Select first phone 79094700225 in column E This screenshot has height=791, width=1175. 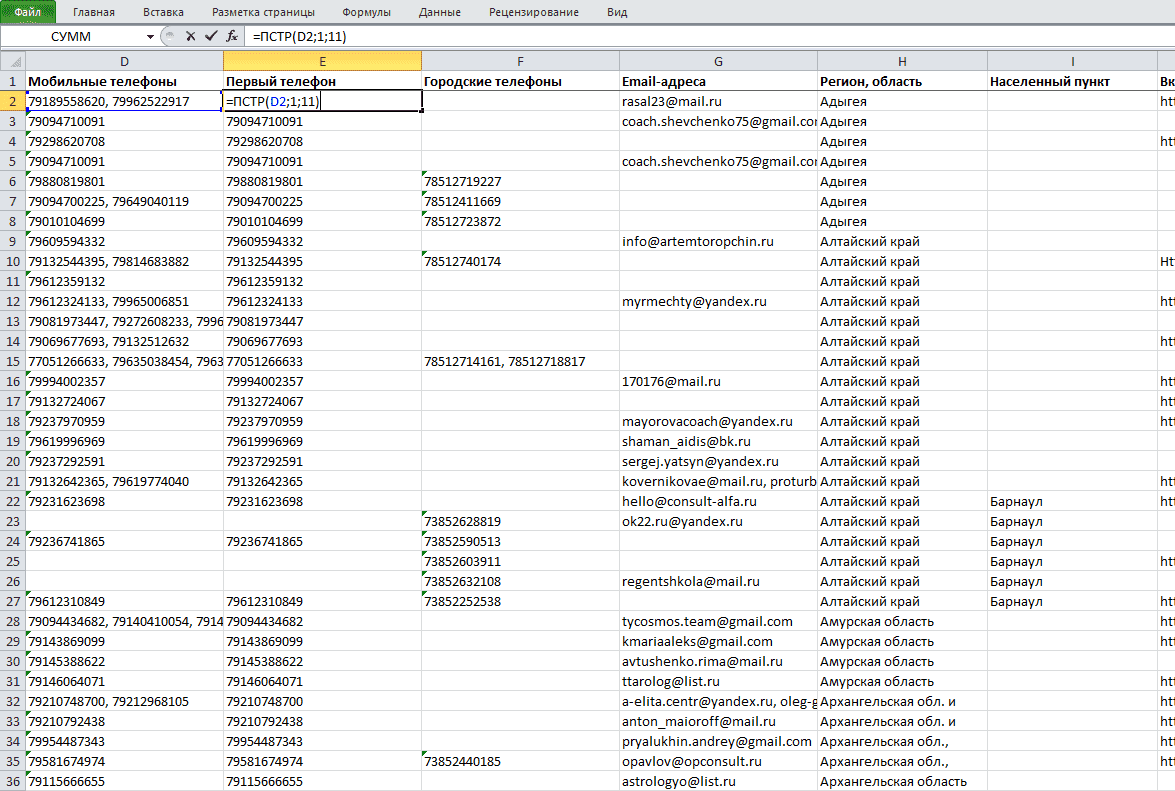coord(322,201)
